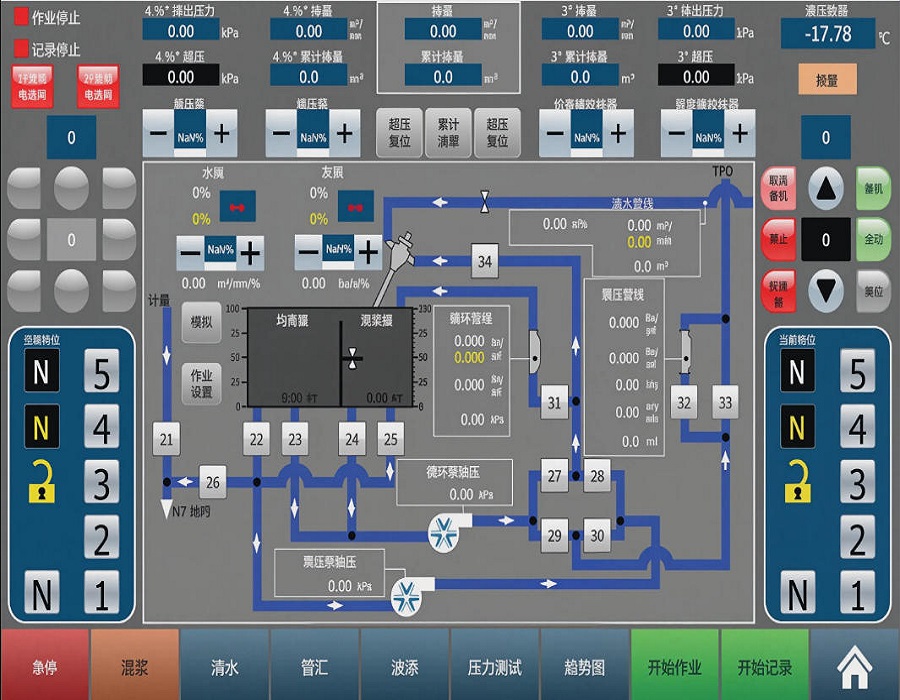Increase the water valve percentage with plus
The height and width of the screenshot is (700, 900).
pyautogui.click(x=250, y=253)
